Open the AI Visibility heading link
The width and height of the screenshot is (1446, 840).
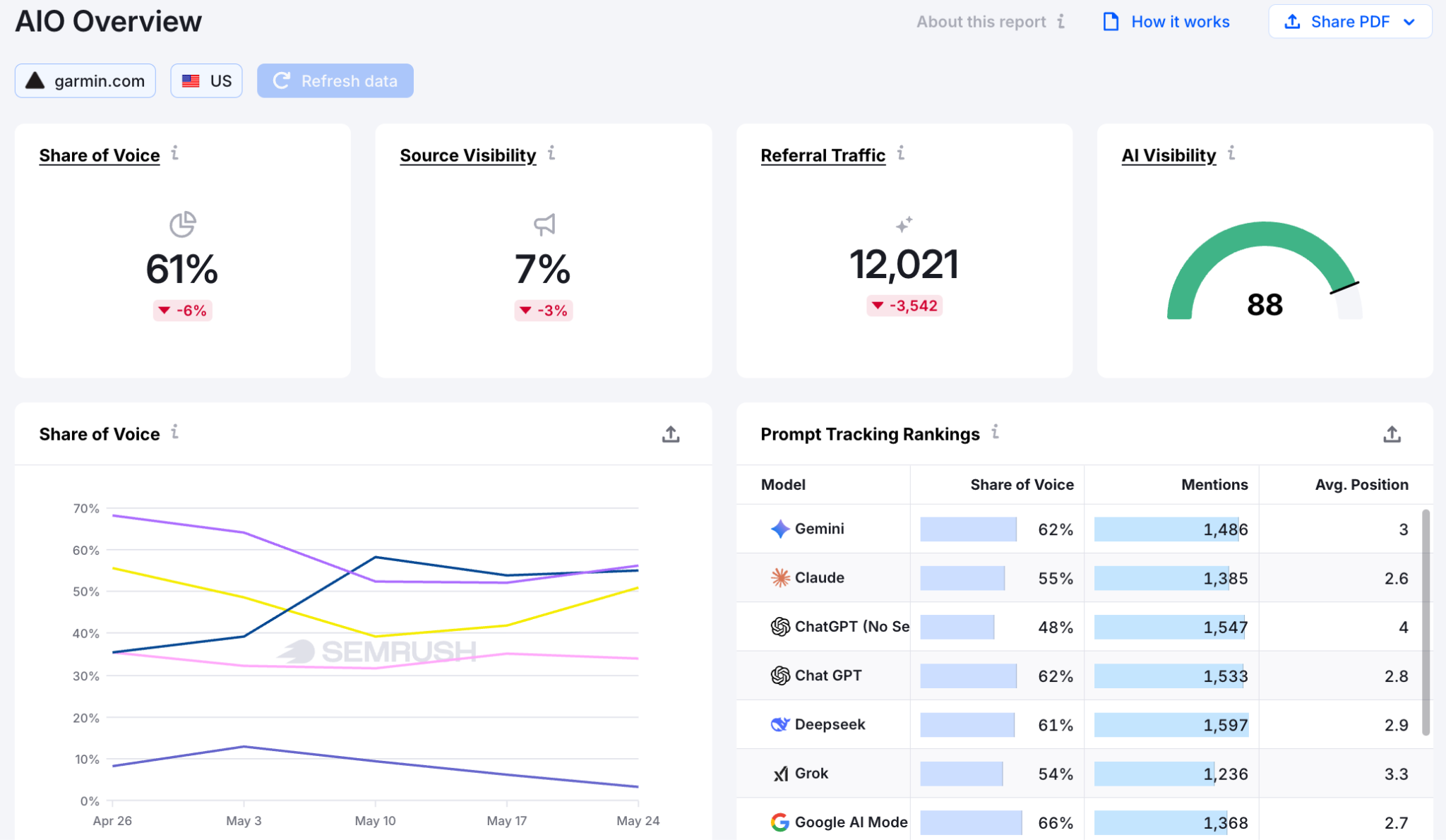tap(1169, 155)
